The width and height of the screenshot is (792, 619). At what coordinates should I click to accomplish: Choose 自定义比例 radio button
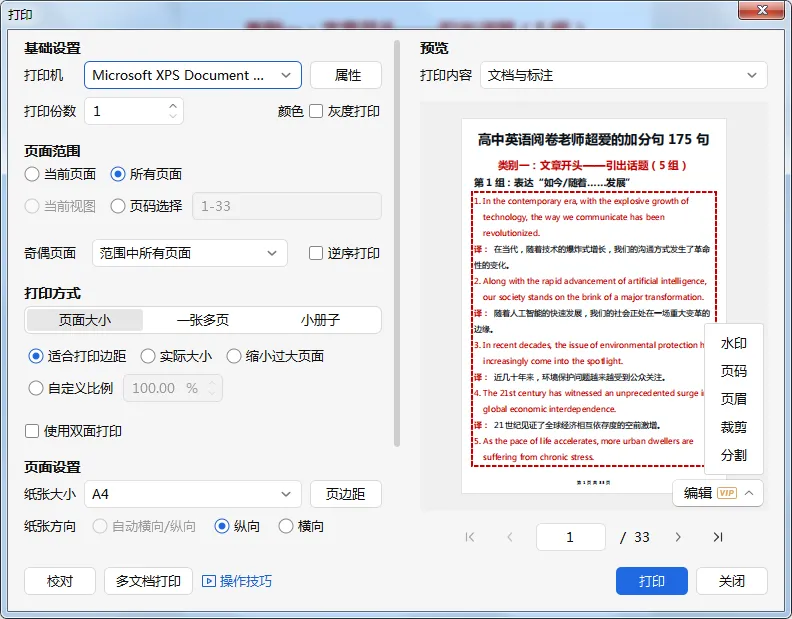pyautogui.click(x=36, y=388)
